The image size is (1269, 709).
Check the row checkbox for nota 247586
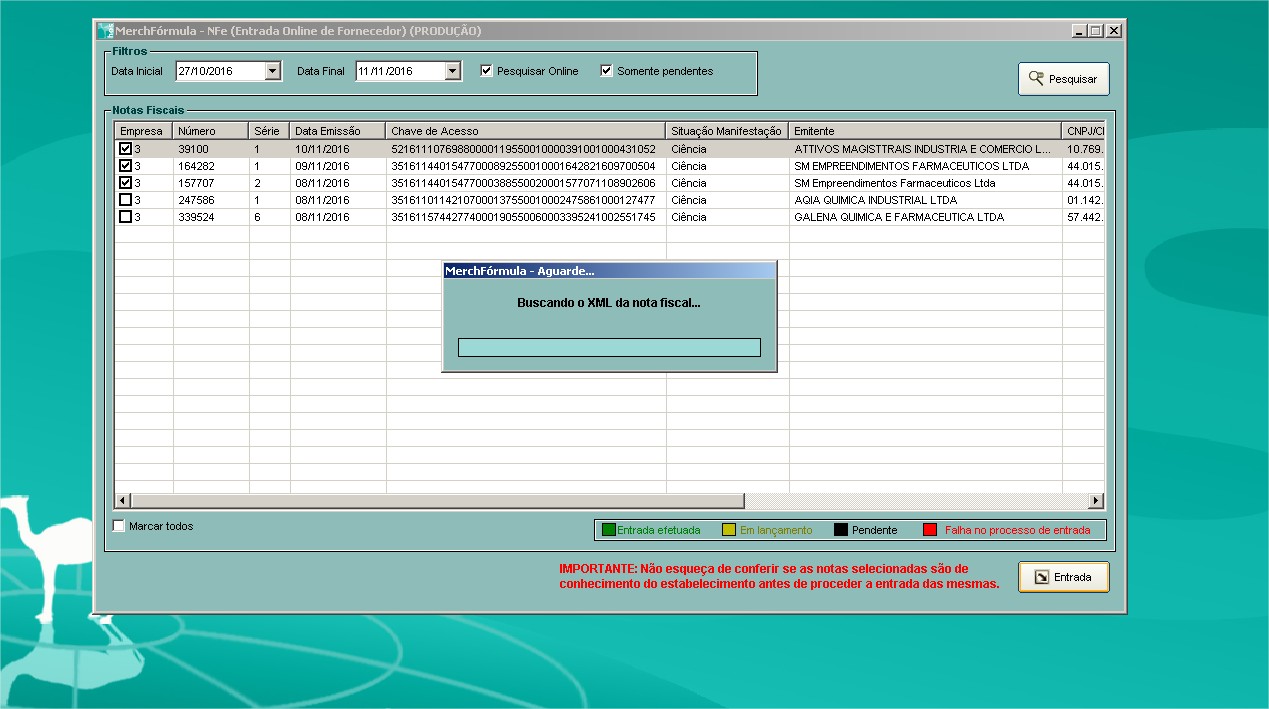125,200
